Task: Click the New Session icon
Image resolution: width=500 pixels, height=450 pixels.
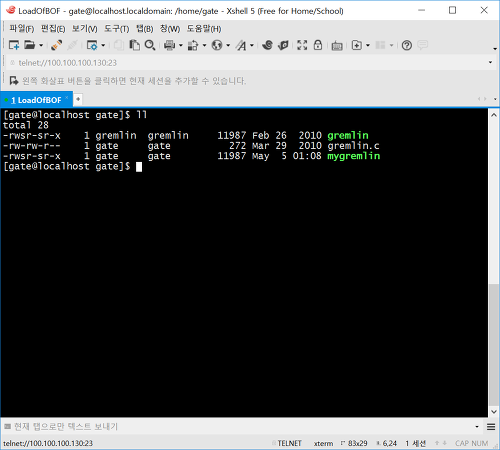Action: point(14,45)
